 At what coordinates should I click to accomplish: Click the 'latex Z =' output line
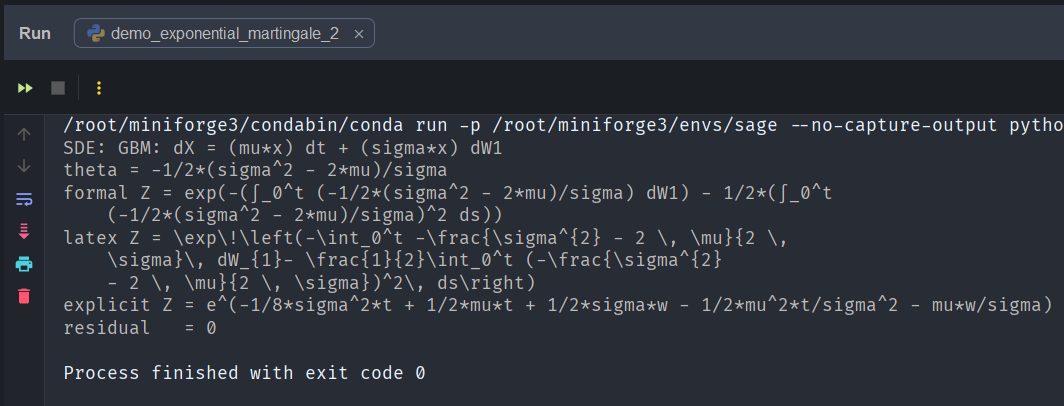(x=400, y=238)
